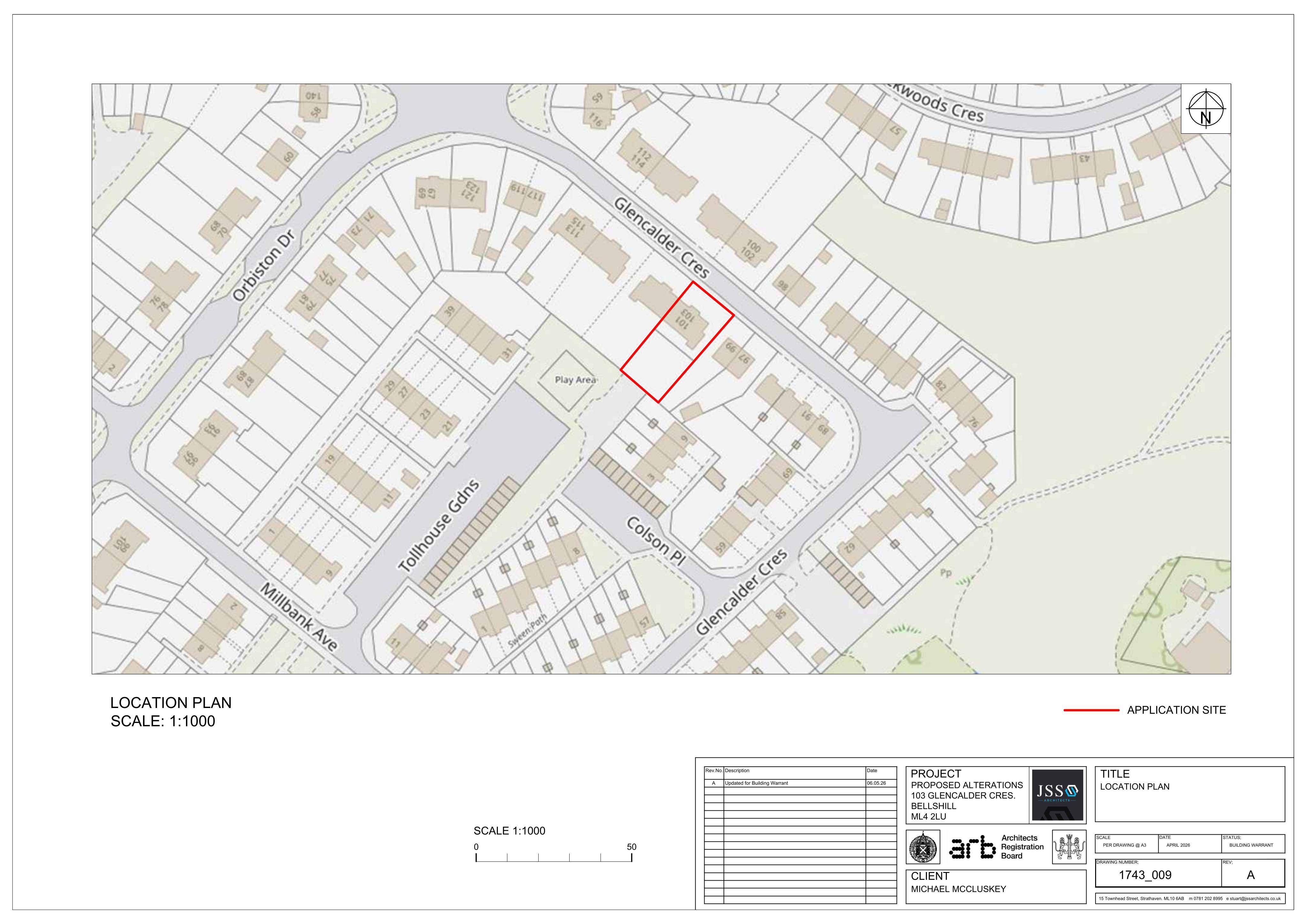Click the round crest emblem left of arb
The image size is (1307, 924).
(923, 847)
